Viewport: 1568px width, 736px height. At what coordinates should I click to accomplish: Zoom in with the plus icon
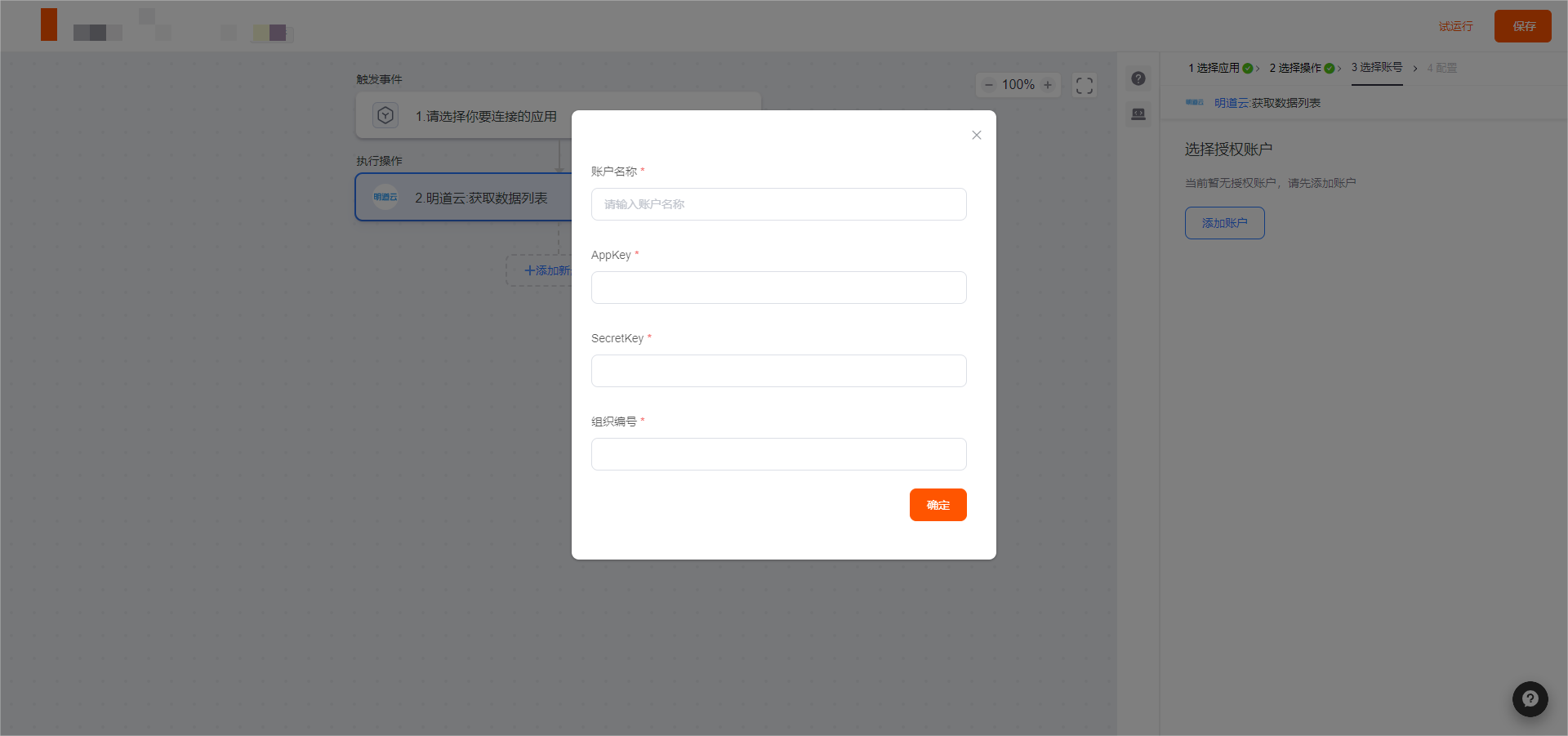tap(1048, 85)
